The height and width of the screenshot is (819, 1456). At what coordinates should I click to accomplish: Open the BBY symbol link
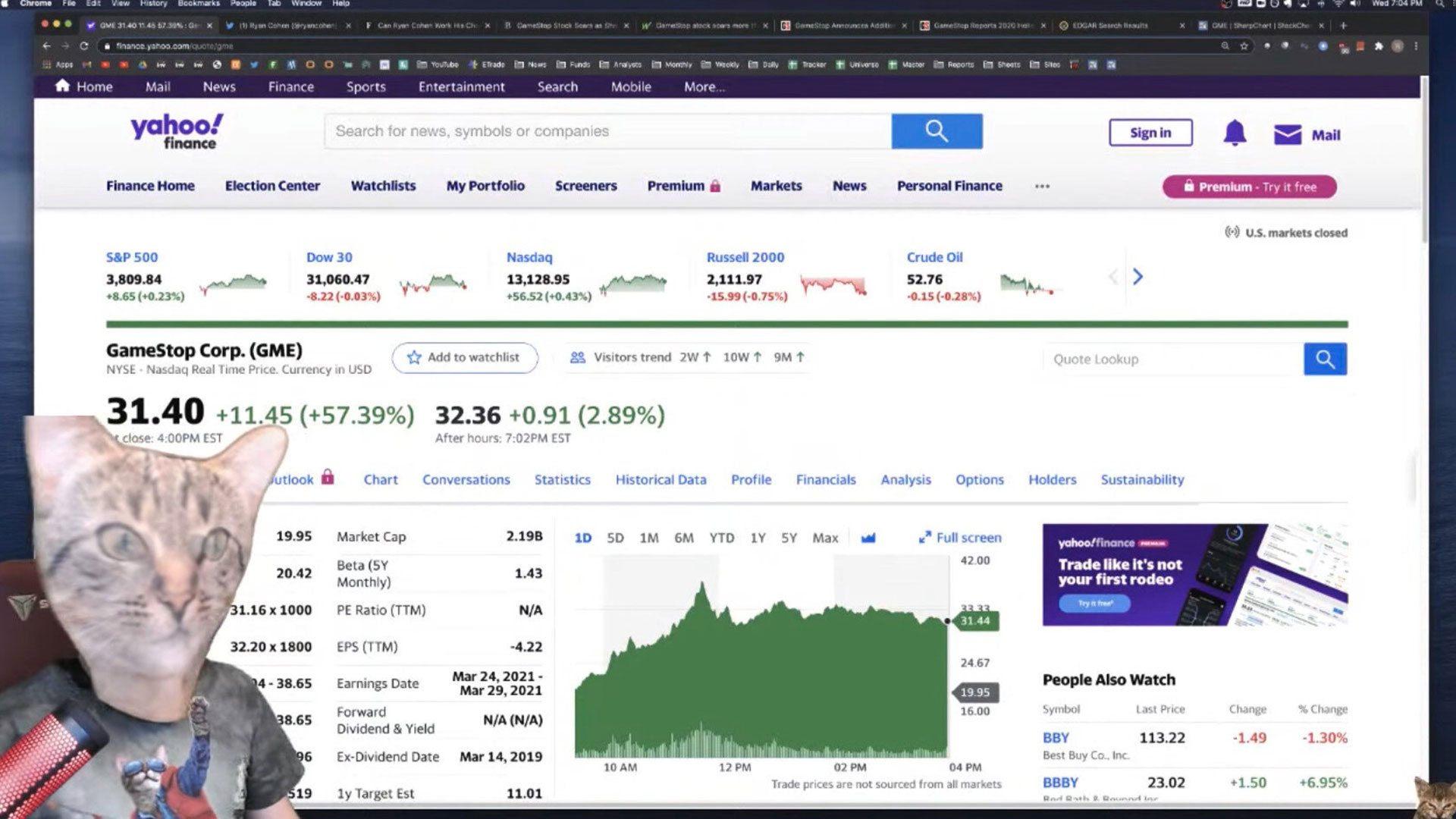click(x=1056, y=738)
